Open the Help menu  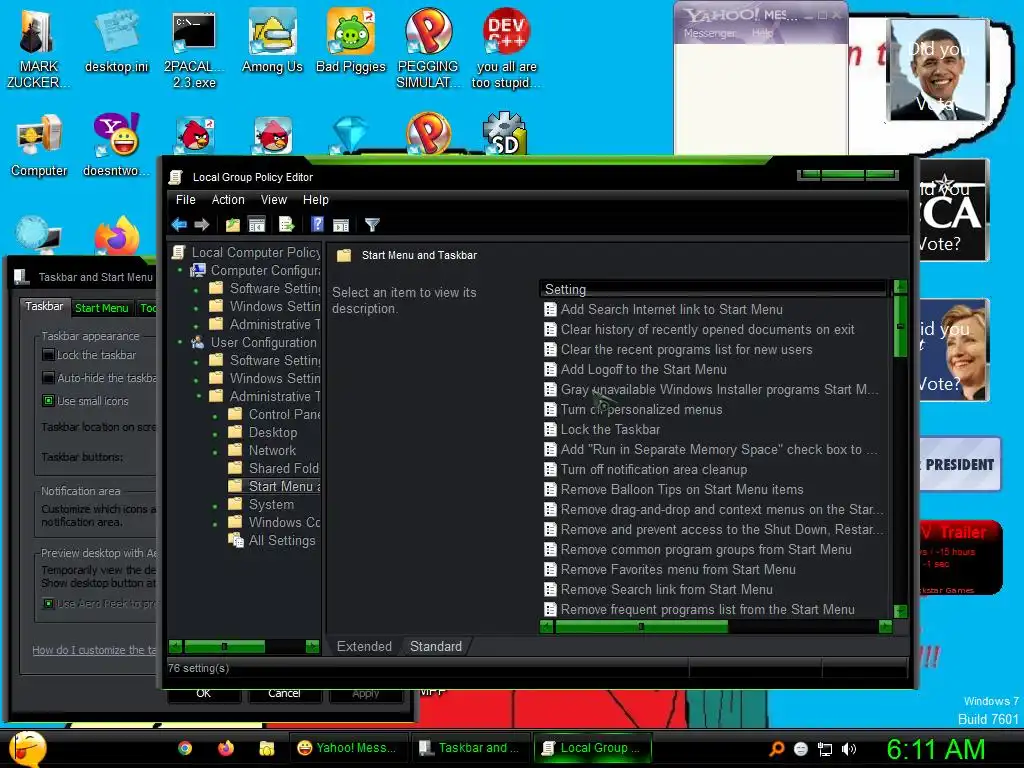[315, 200]
